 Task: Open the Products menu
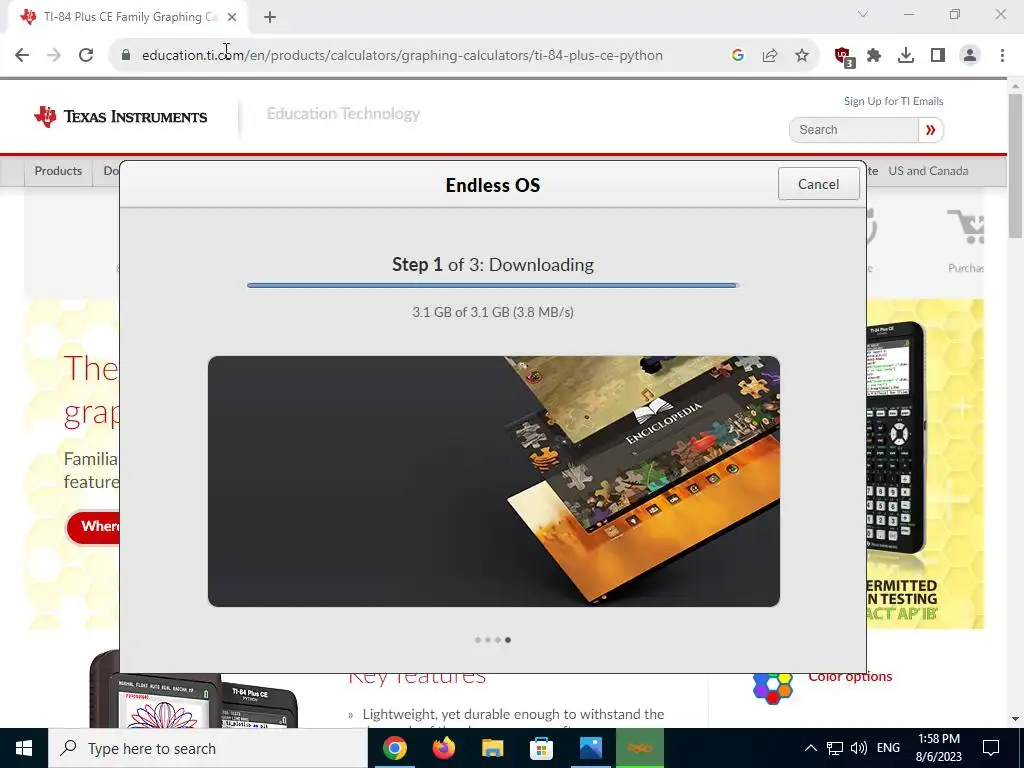(x=58, y=171)
